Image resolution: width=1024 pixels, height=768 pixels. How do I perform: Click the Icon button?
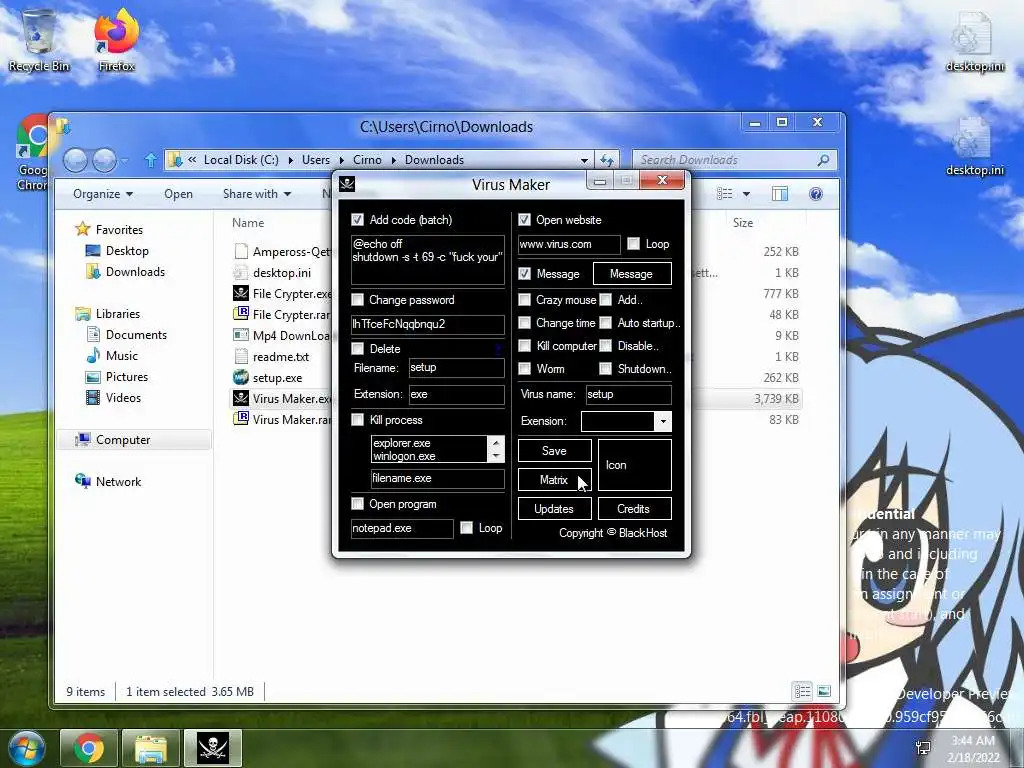[634, 465]
